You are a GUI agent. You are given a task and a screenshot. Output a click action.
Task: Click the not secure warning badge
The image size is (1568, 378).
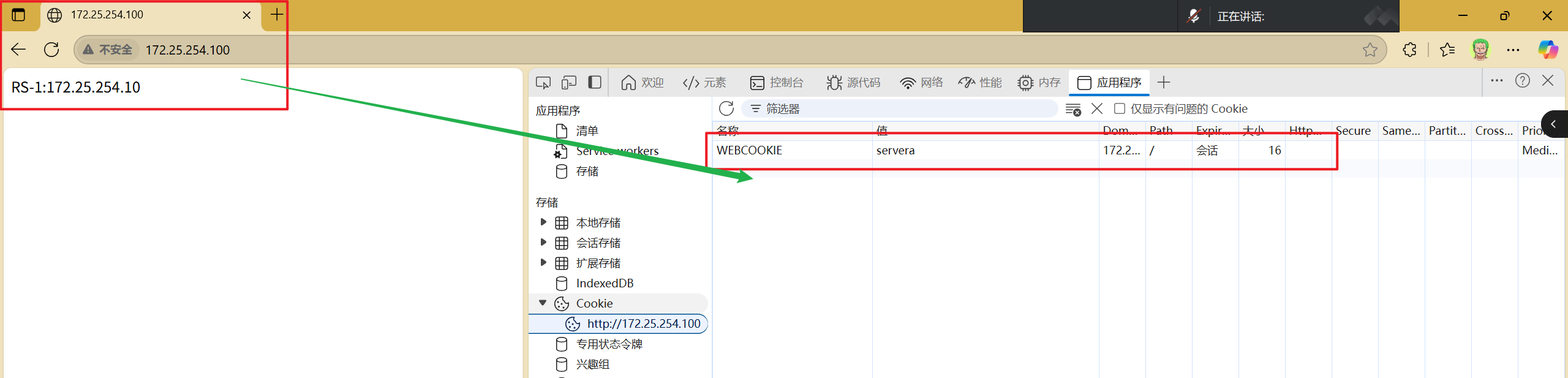[108, 50]
